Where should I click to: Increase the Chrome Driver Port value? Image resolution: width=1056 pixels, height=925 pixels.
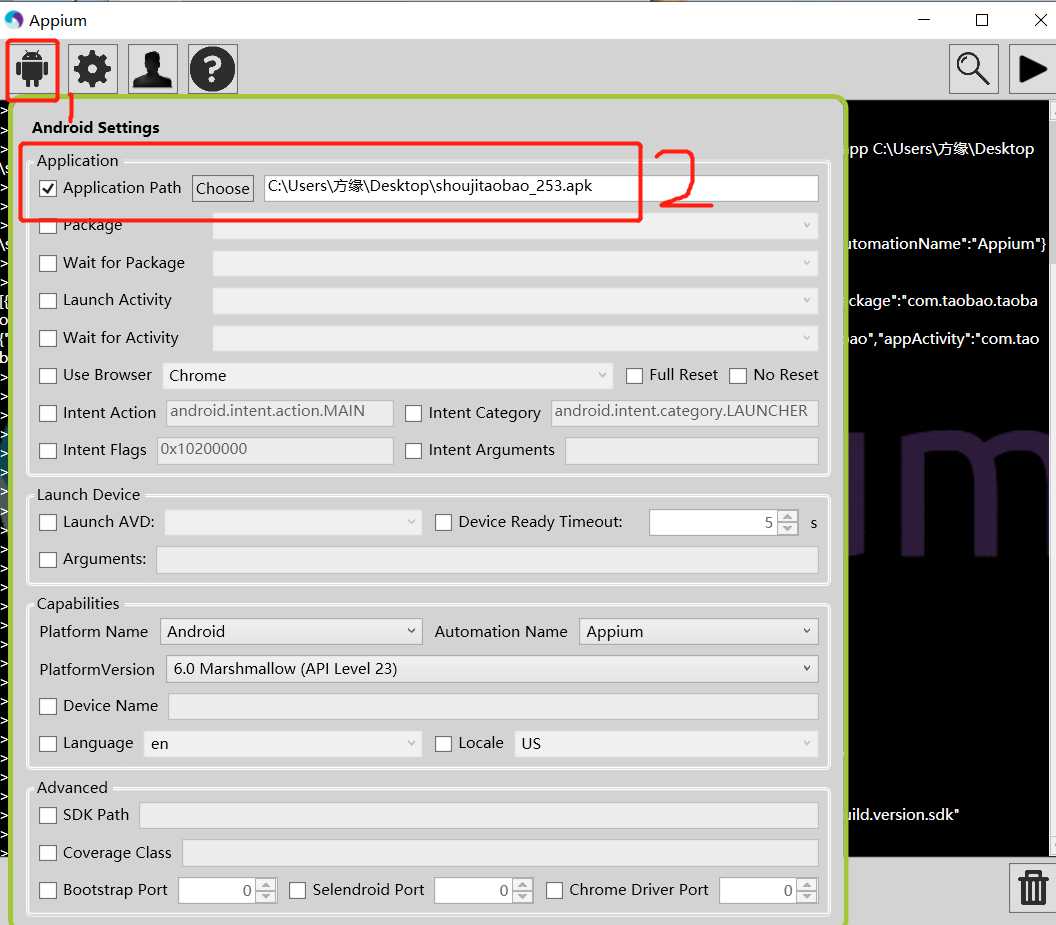pos(807,884)
